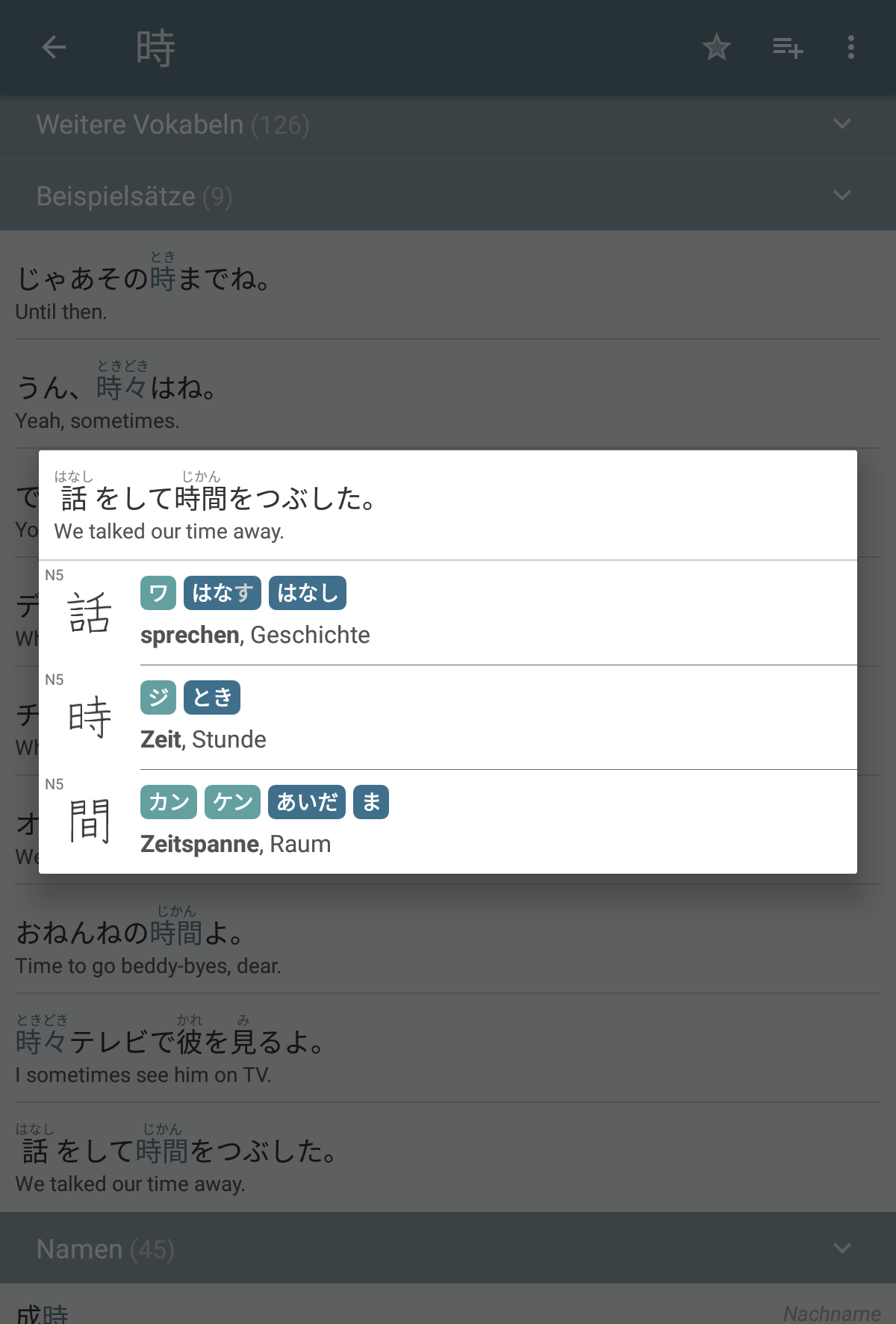Select the ジ on-reading tag

tap(158, 697)
